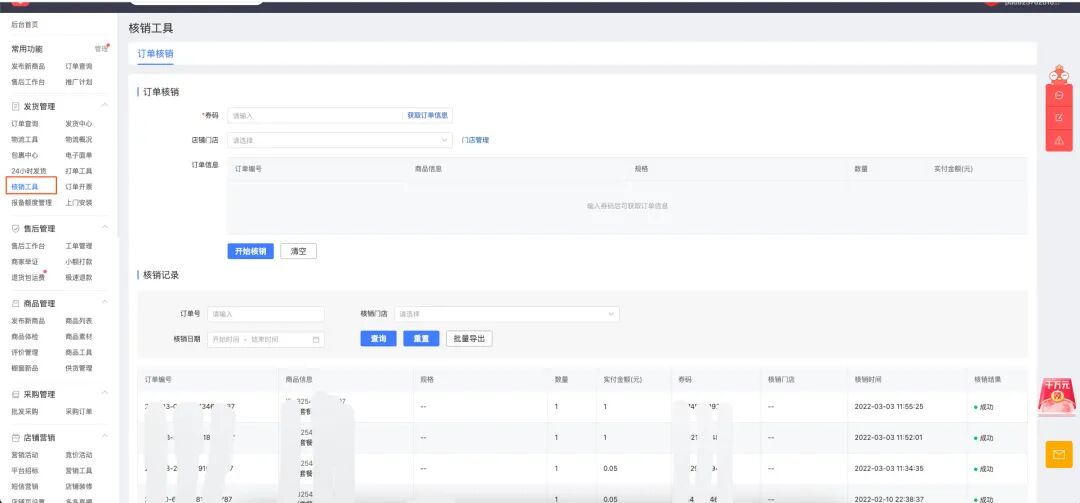
Task: Collapse the 采购管理 sidebar section
Action: pyautogui.click(x=105, y=393)
